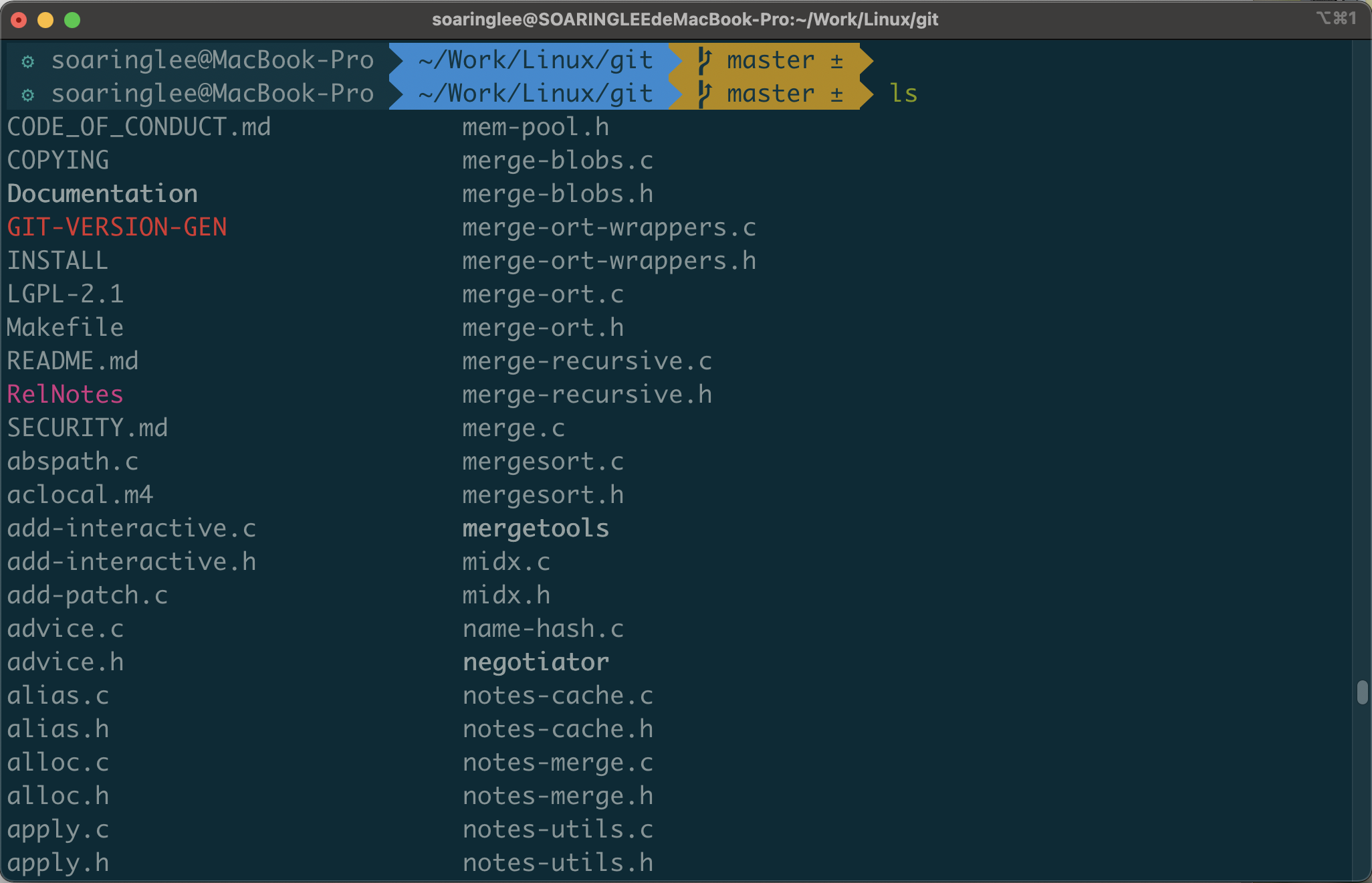The height and width of the screenshot is (883, 1372).
Task: Click the notes-cache.c file name
Action: 558,696
